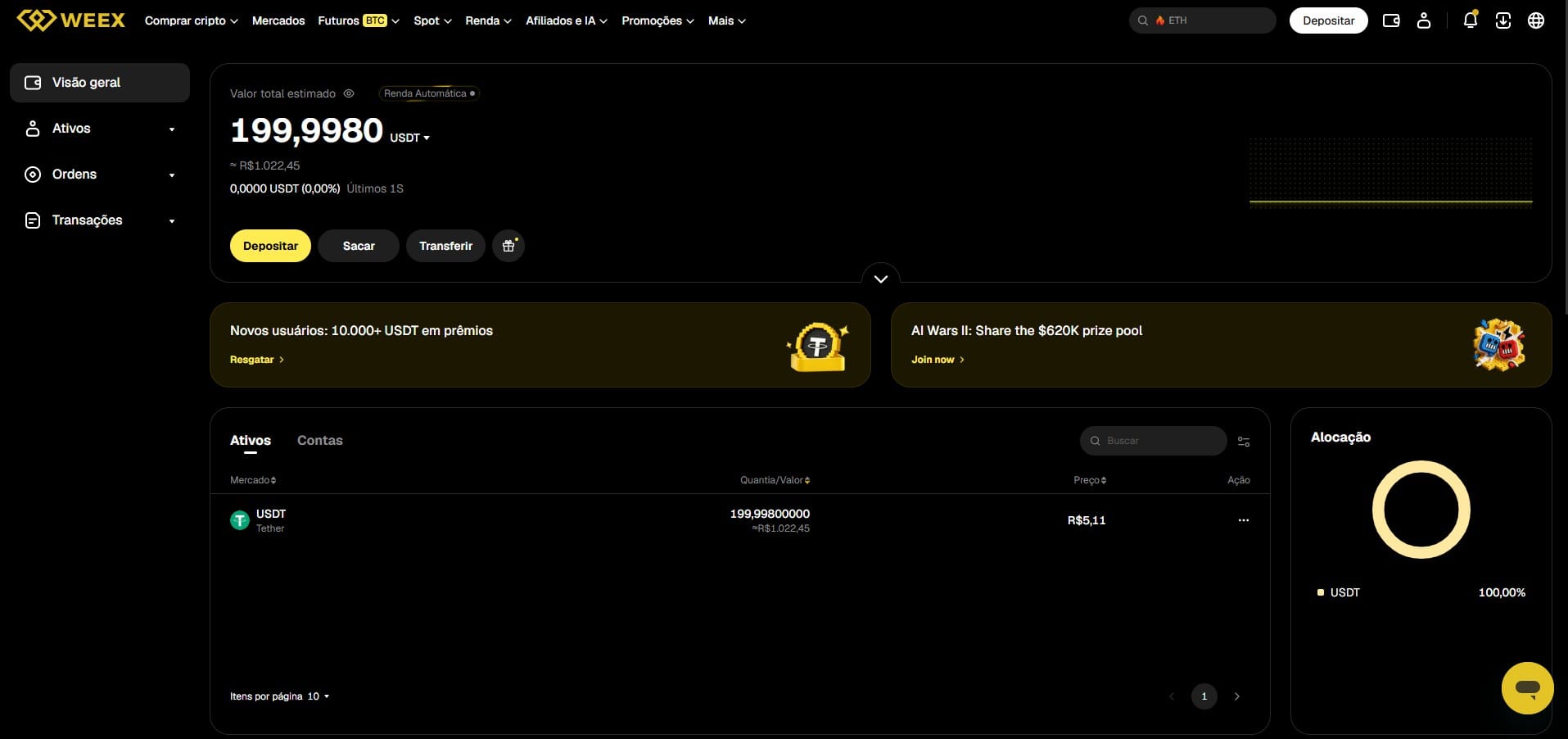Viewport: 1568px width, 739px height.
Task: Click the Buscar asset search field
Action: (x=1153, y=441)
